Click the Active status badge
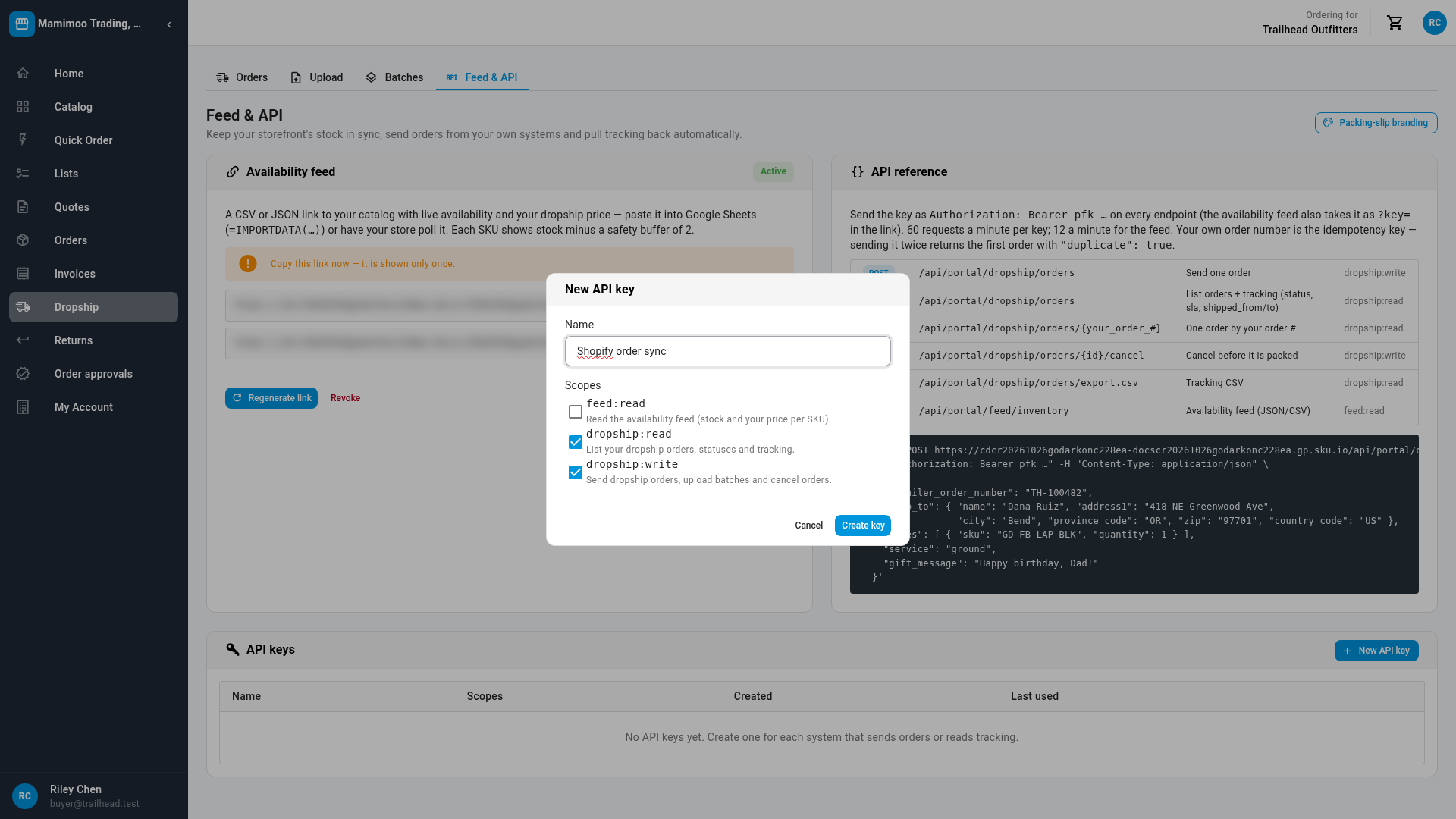The height and width of the screenshot is (819, 1456). pos(773,171)
